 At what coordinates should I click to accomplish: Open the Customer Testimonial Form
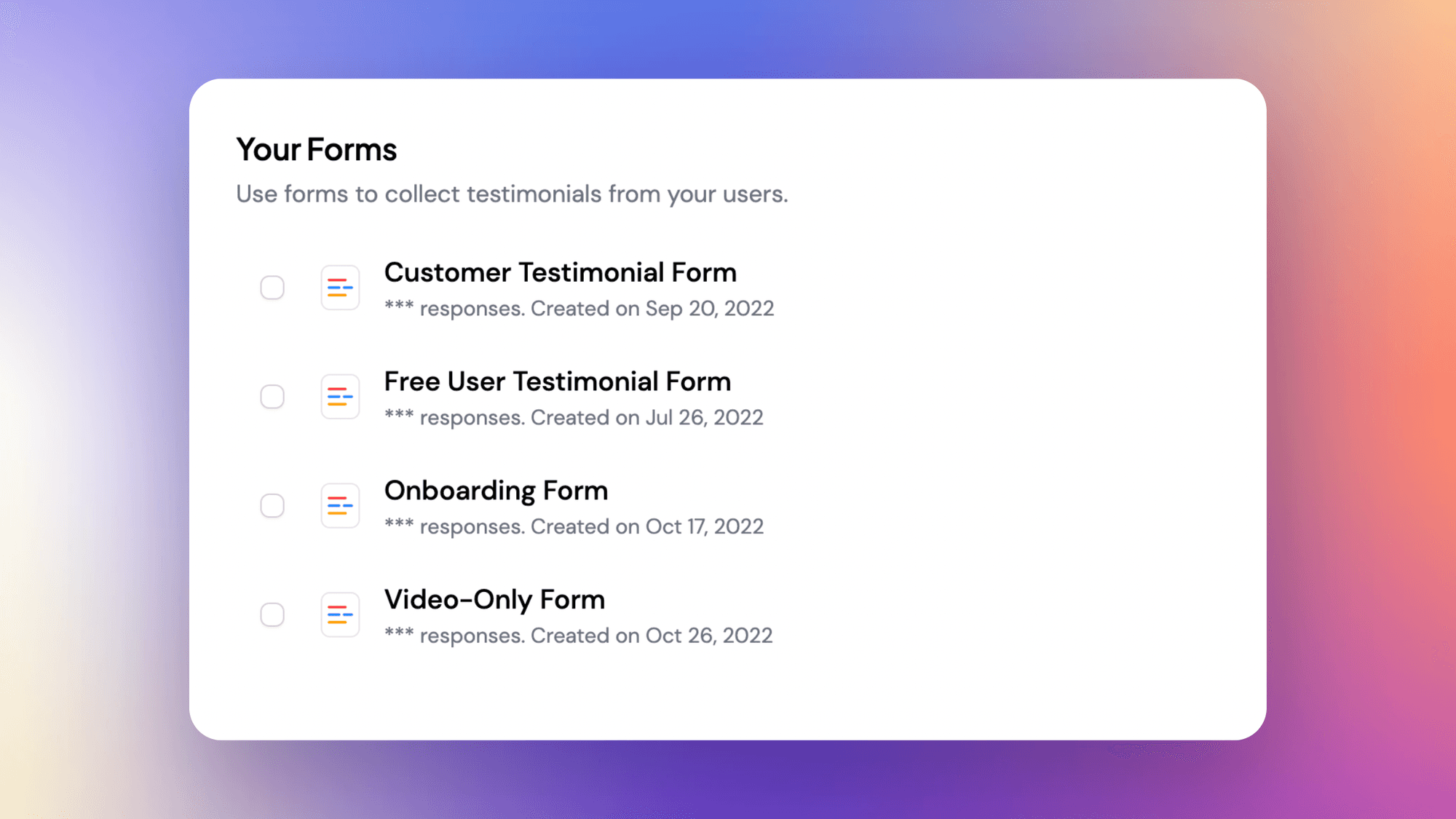tap(561, 272)
